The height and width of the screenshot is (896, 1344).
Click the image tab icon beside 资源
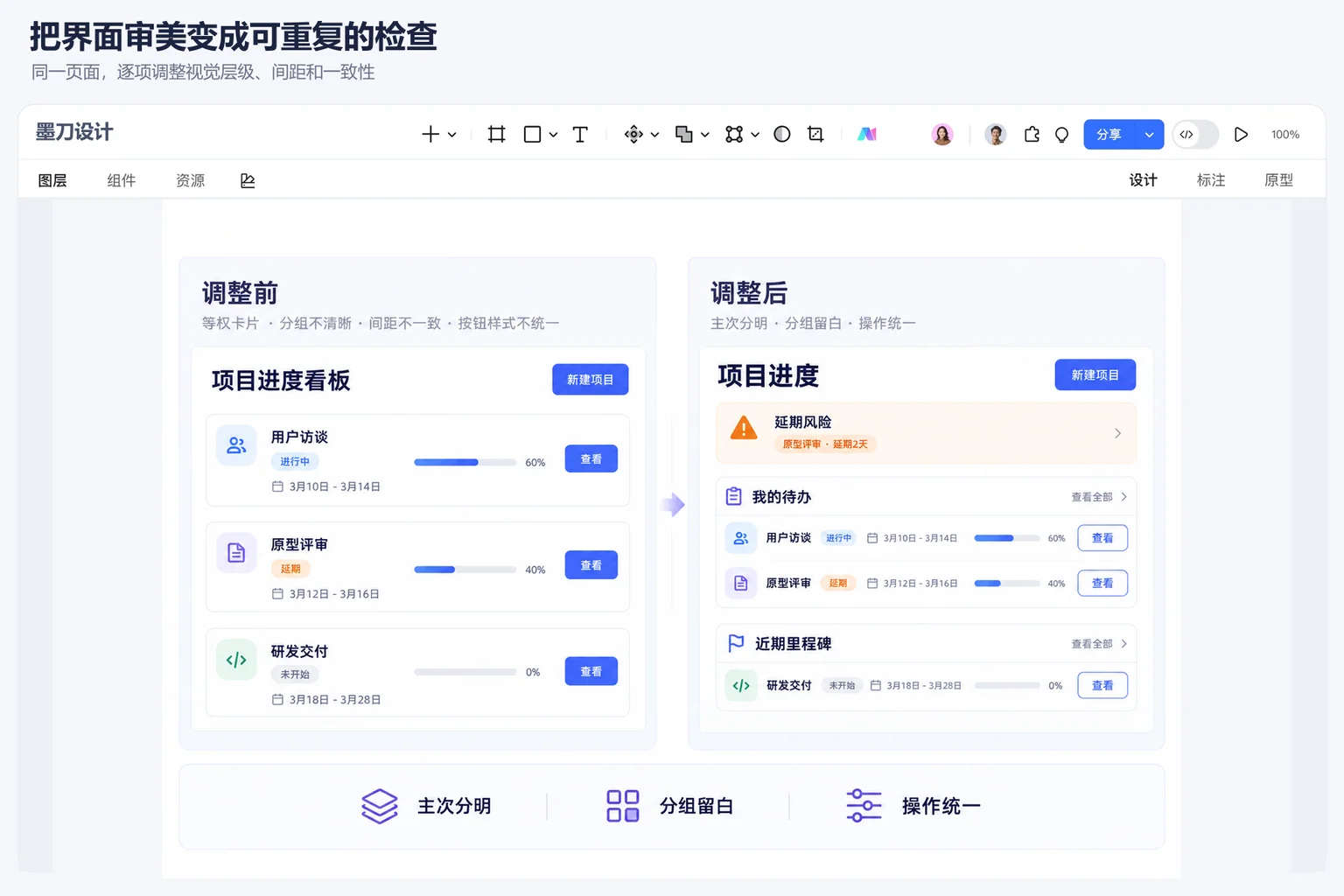pos(248,180)
